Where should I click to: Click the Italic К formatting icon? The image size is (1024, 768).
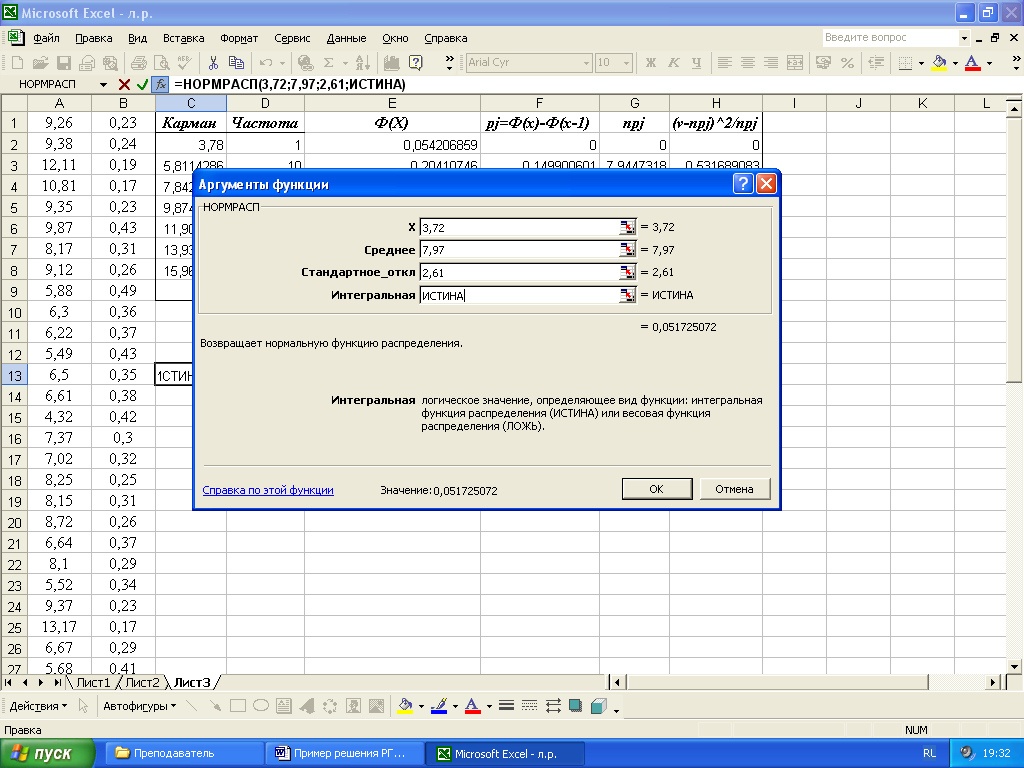pyautogui.click(x=673, y=63)
